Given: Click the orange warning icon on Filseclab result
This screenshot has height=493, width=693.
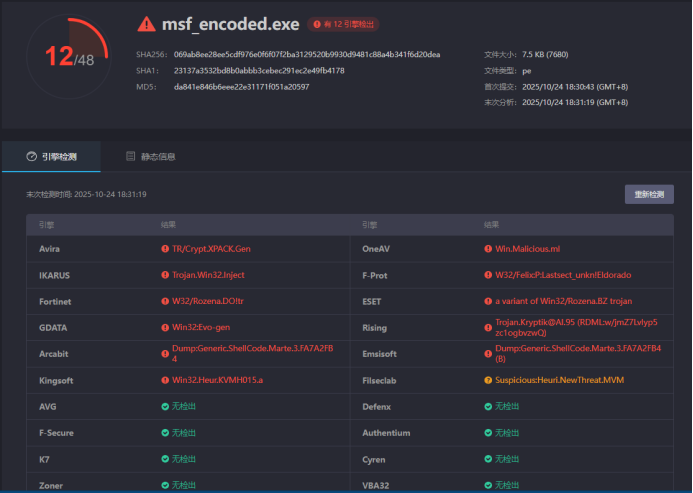Looking at the screenshot, I should point(487,380).
